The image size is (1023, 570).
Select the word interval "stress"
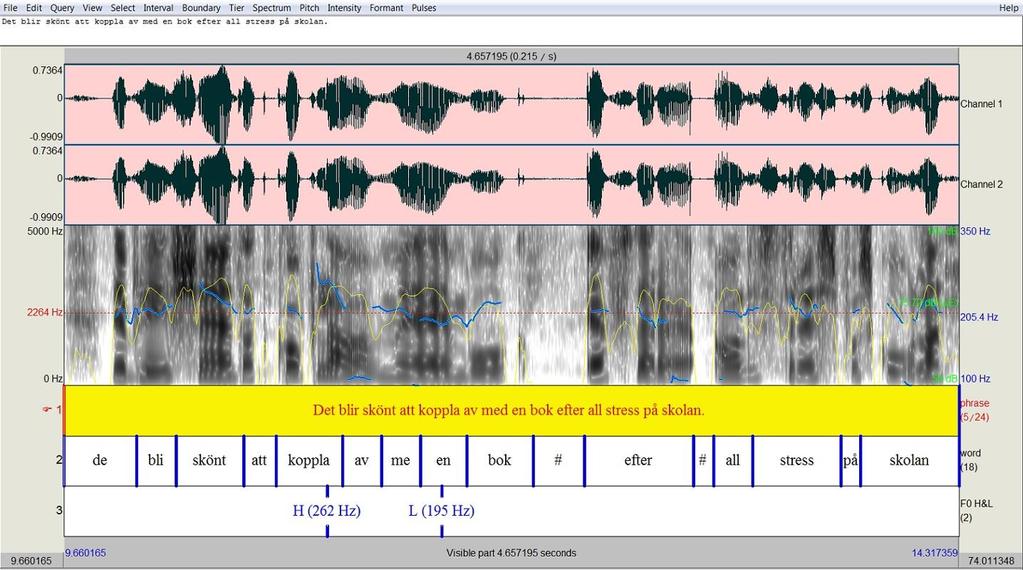797,460
